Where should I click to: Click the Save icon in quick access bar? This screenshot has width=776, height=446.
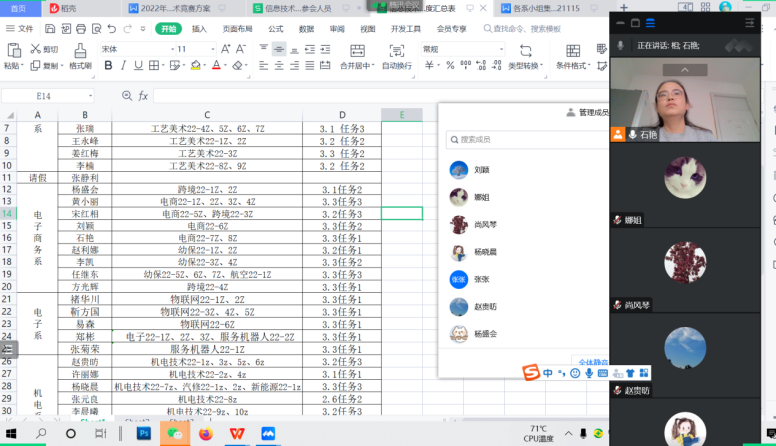click(49, 29)
